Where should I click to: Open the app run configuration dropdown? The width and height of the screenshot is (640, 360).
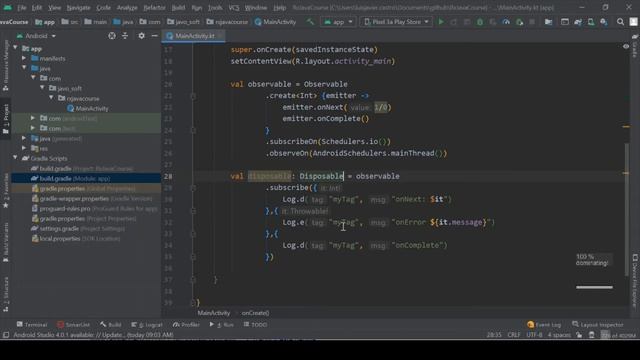click(338, 22)
